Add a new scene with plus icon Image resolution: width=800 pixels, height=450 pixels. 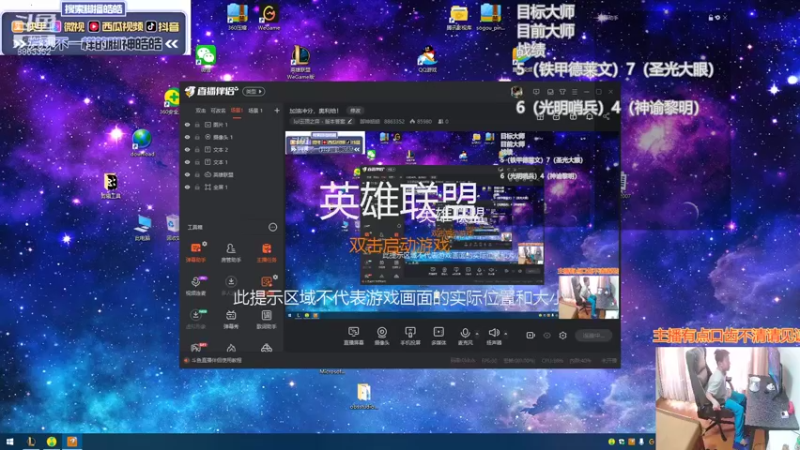pyautogui.click(x=277, y=110)
